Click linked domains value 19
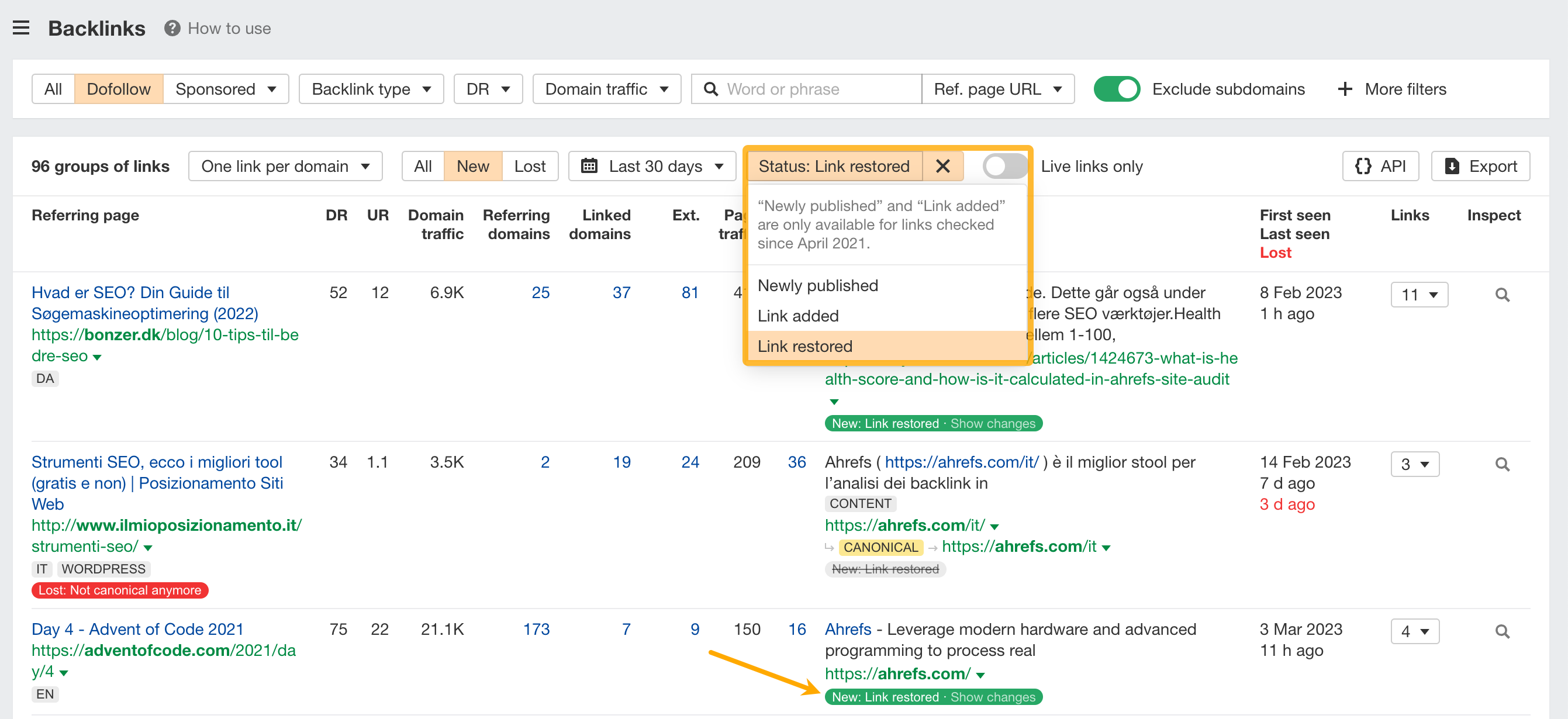The image size is (1568, 719). coord(621,462)
